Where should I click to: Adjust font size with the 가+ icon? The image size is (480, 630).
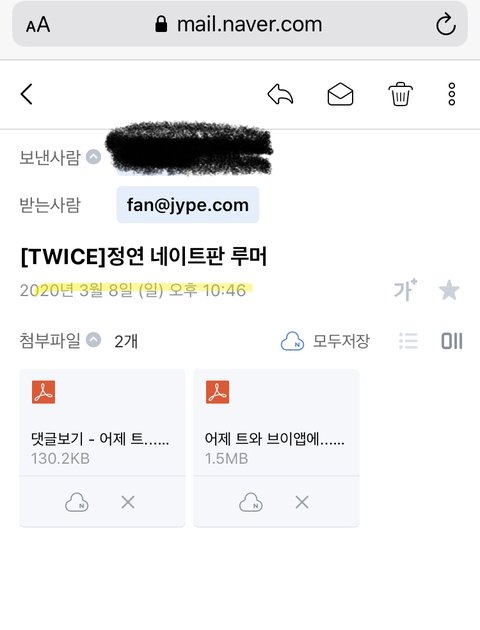pos(405,290)
